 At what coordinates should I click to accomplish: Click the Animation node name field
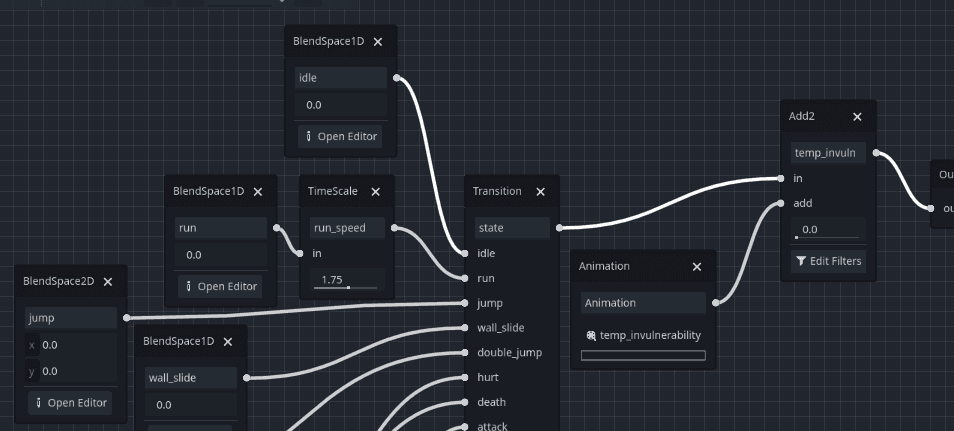click(x=643, y=303)
